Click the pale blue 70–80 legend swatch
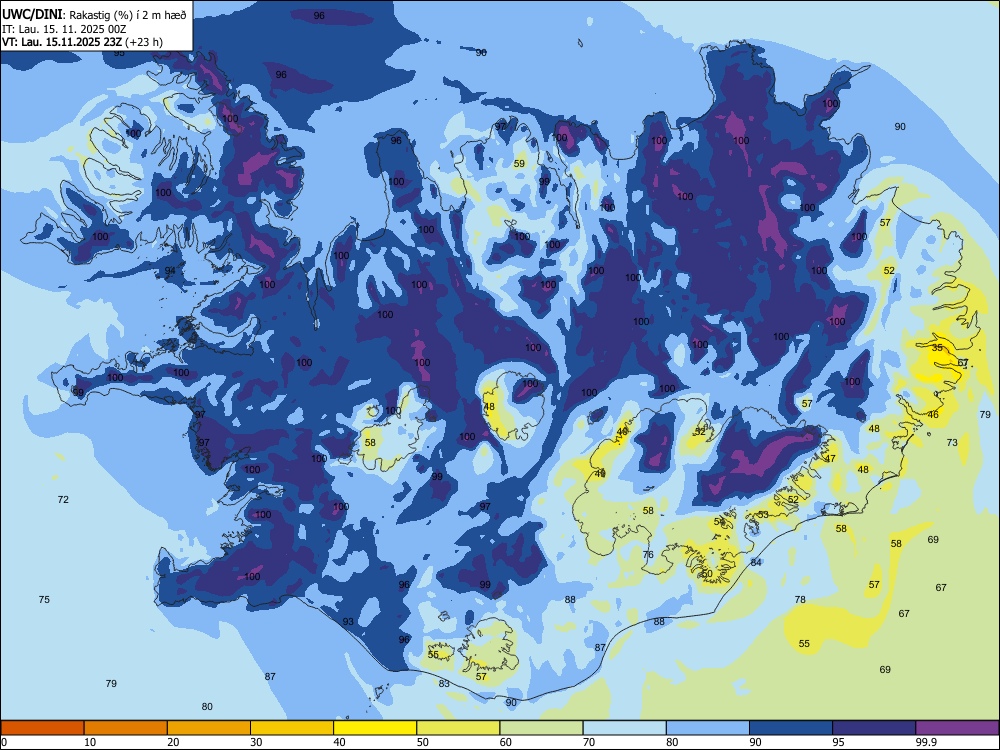 (x=624, y=728)
